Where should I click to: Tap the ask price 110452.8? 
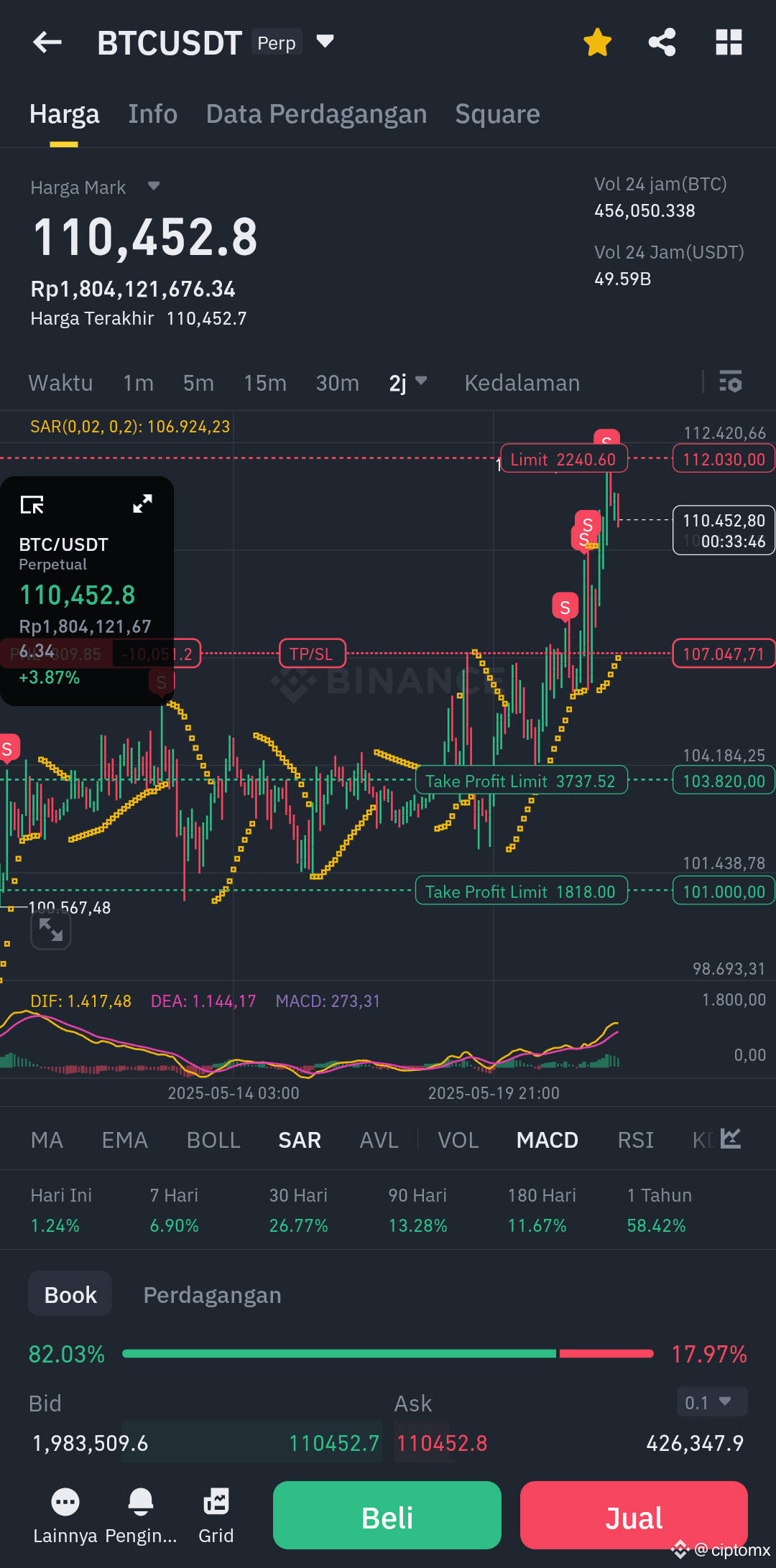point(442,1443)
